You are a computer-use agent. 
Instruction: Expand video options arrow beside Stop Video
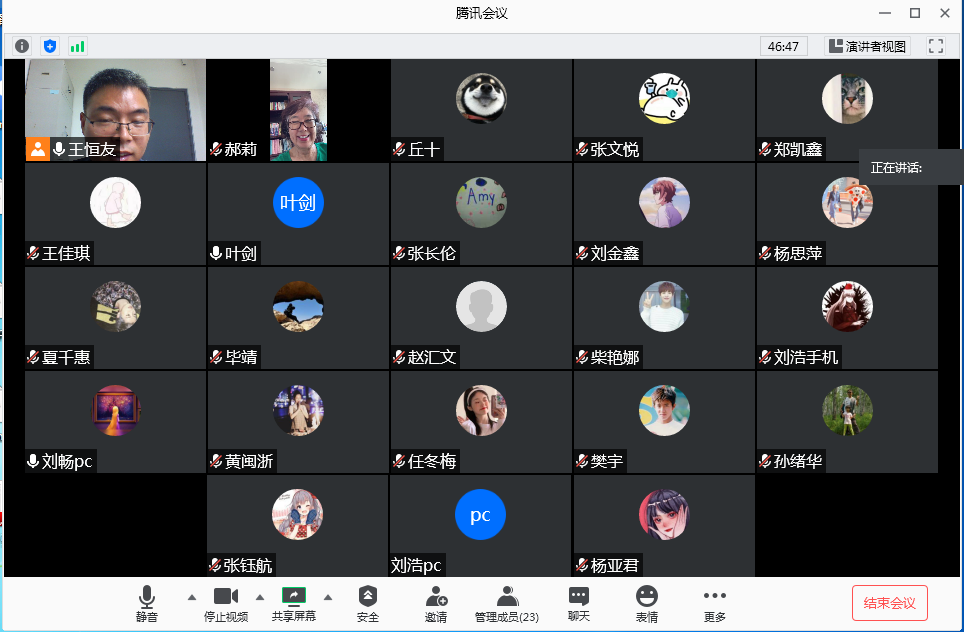[x=260, y=597]
